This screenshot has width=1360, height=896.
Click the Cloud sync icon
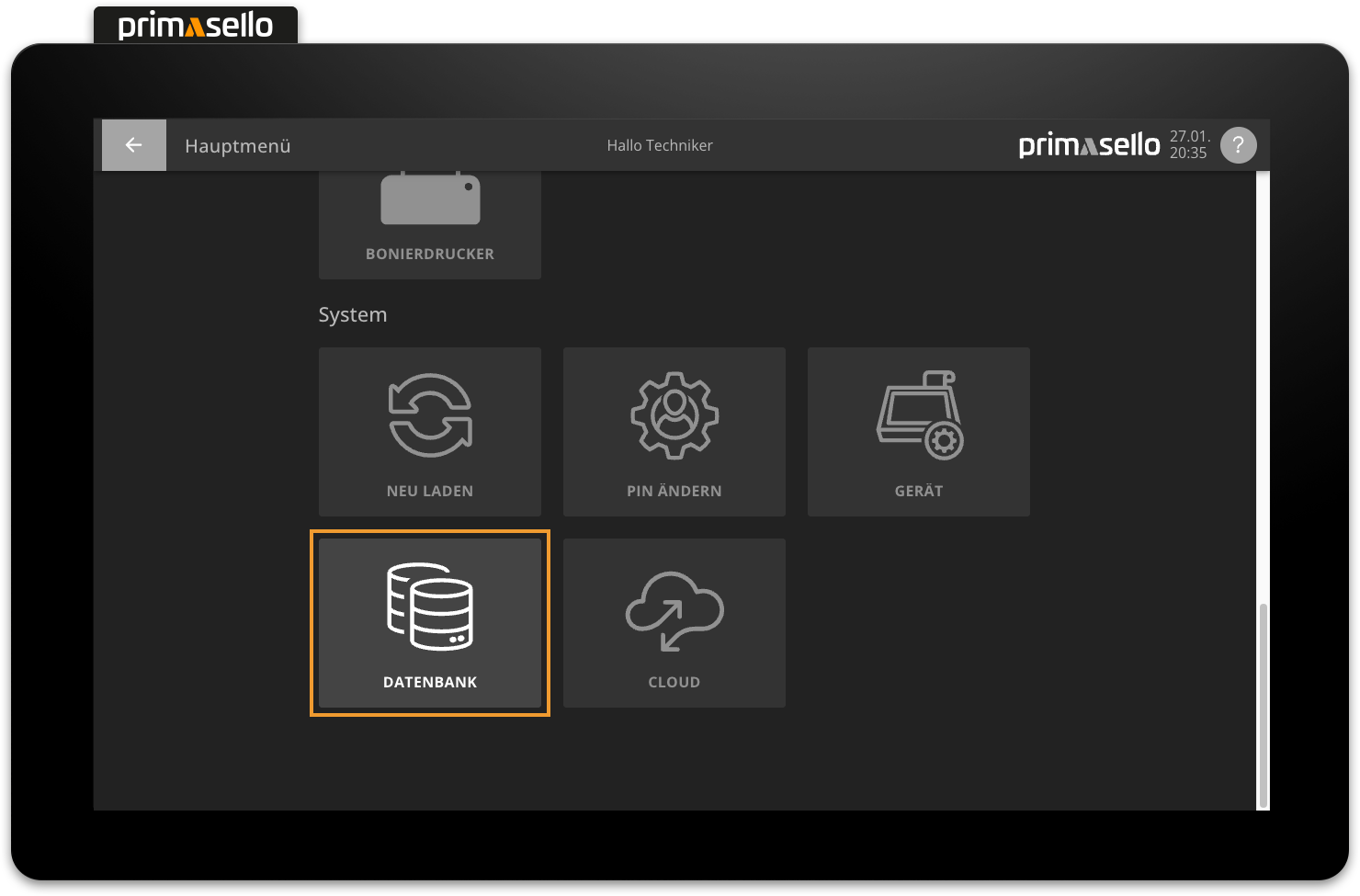point(674,610)
